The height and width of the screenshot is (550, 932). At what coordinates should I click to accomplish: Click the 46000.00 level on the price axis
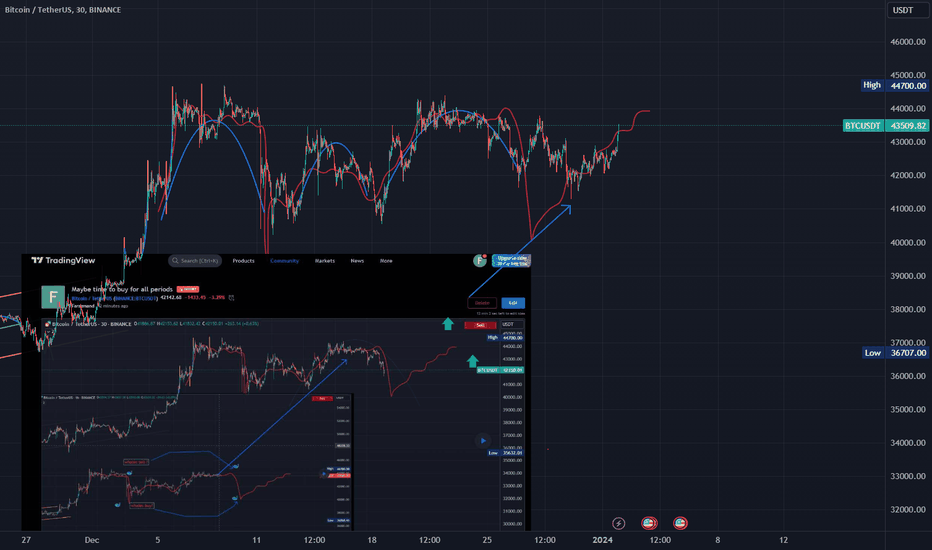[908, 42]
